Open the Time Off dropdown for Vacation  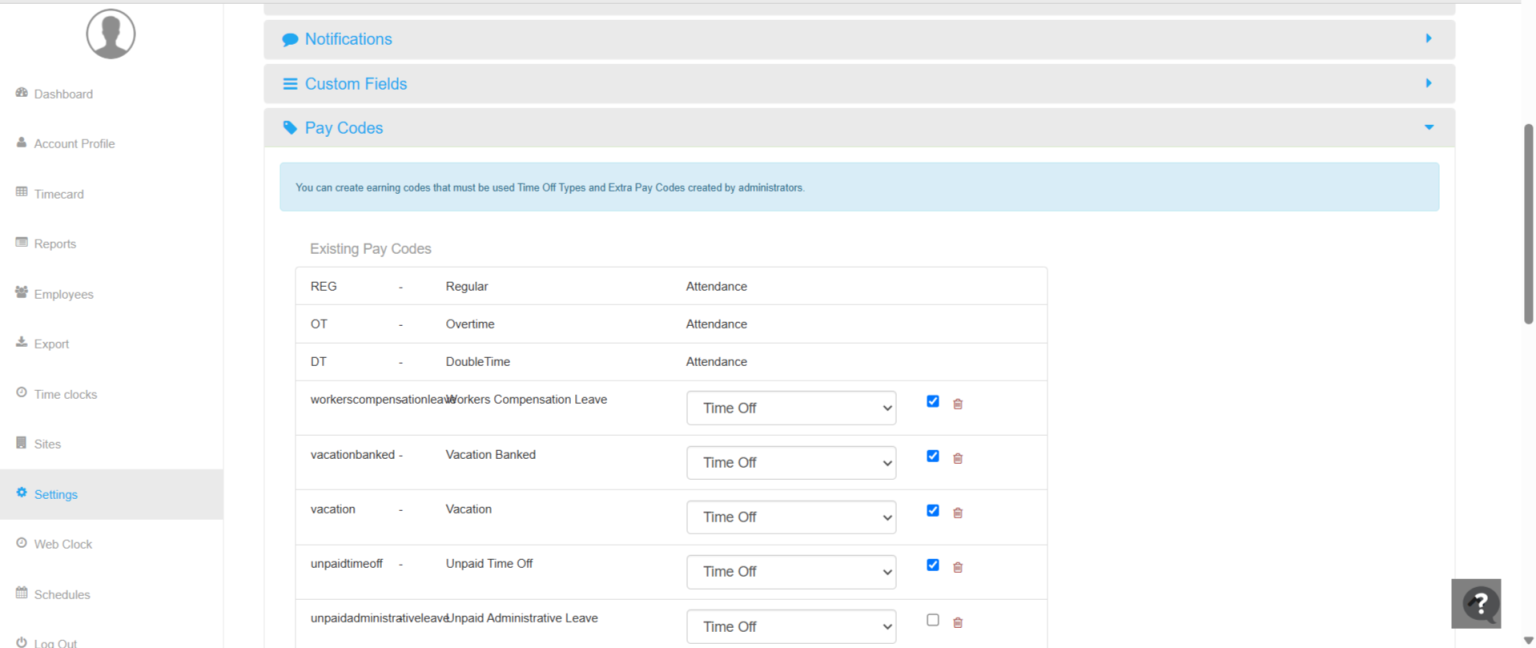pyautogui.click(x=790, y=517)
